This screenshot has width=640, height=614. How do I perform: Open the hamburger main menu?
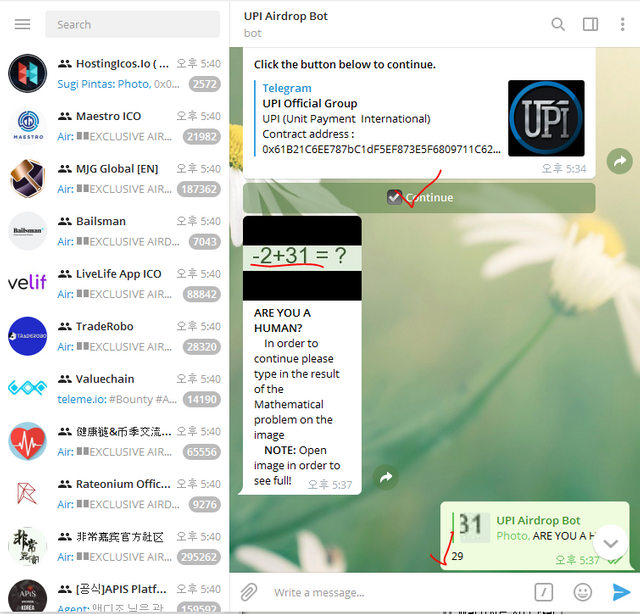tap(22, 24)
